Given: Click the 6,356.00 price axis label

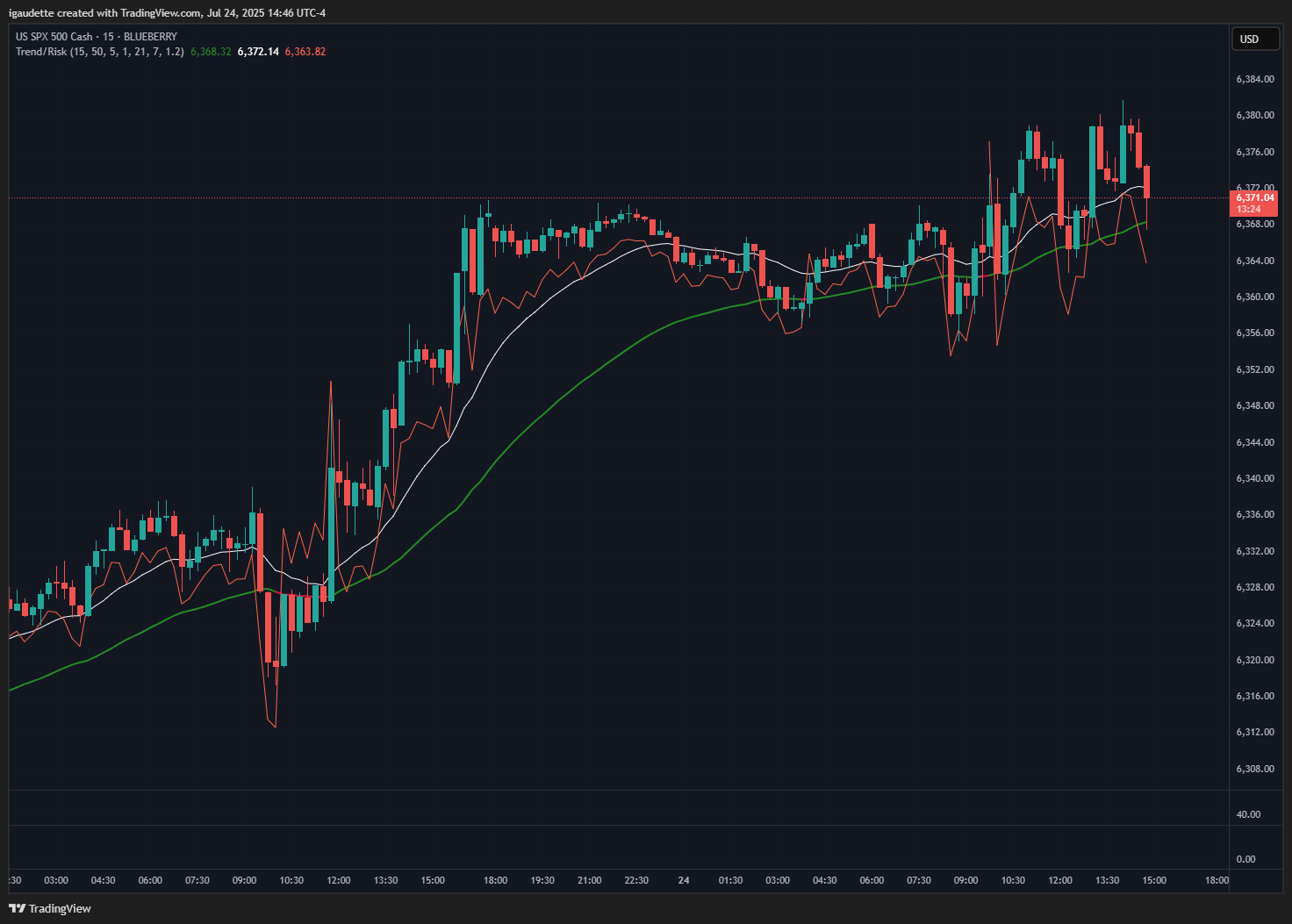Looking at the screenshot, I should click(1255, 333).
